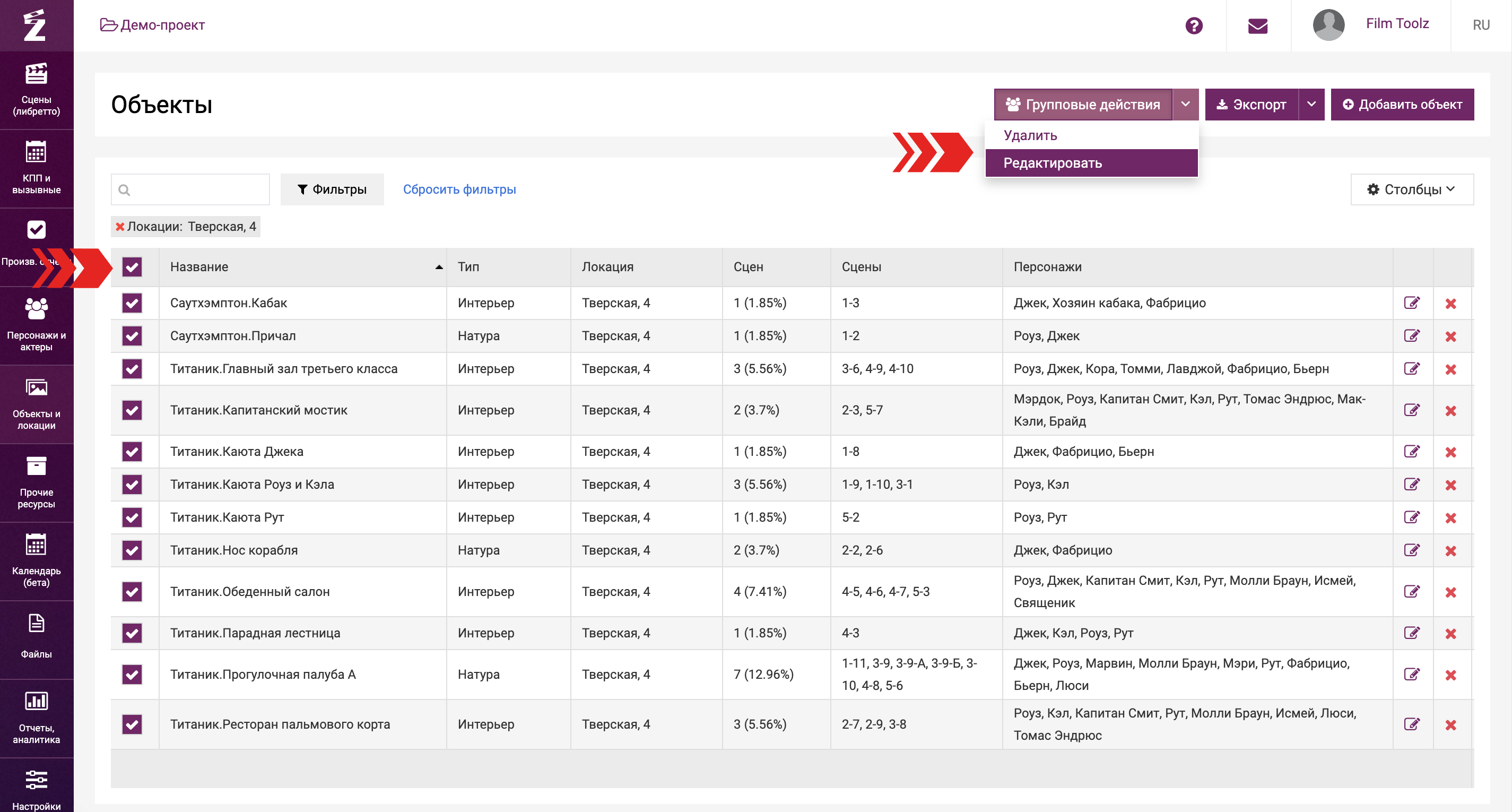Expand the Экспорт dropdown arrow
1512x812 pixels.
[x=1311, y=105]
